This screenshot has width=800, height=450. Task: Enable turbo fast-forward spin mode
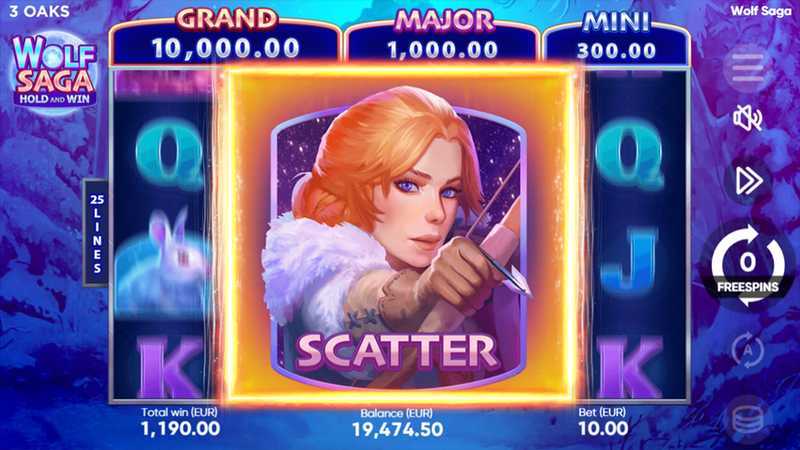pos(748,180)
